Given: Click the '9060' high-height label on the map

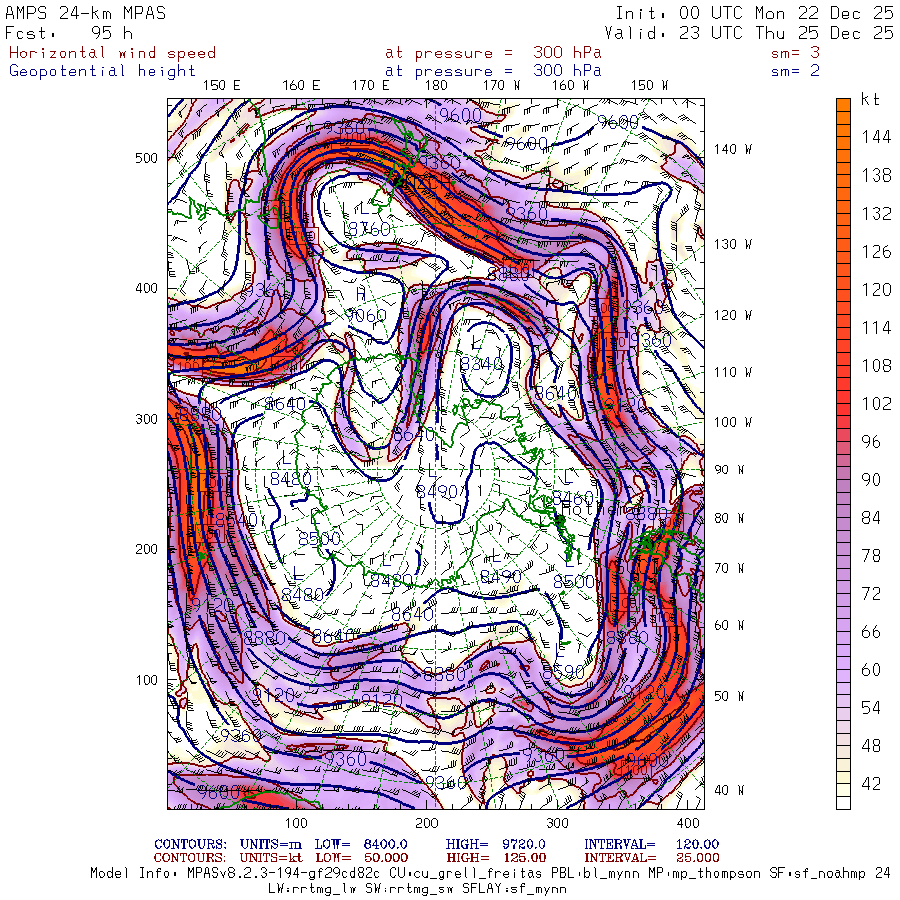Looking at the screenshot, I should coord(366,316).
